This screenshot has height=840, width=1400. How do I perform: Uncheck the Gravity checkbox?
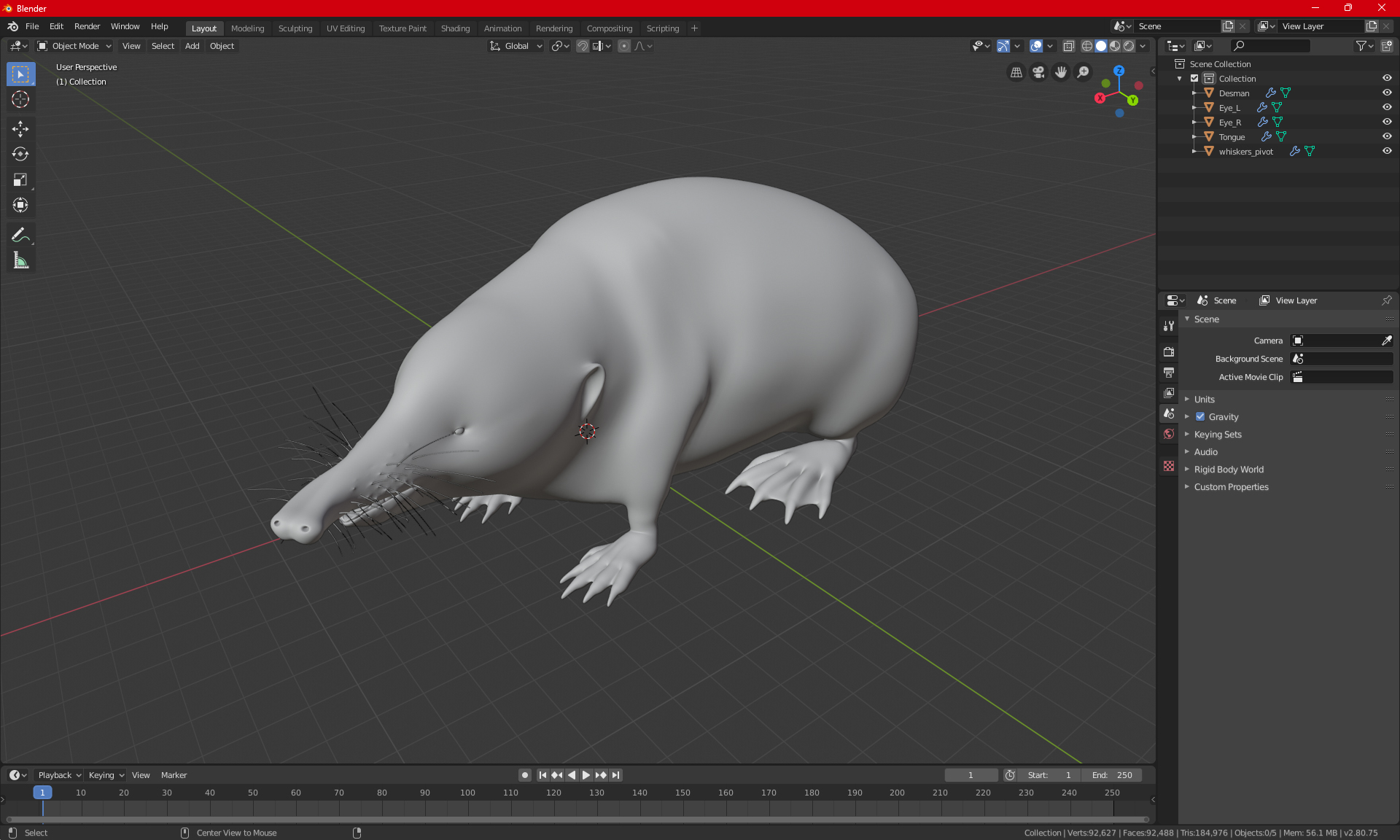point(1200,416)
